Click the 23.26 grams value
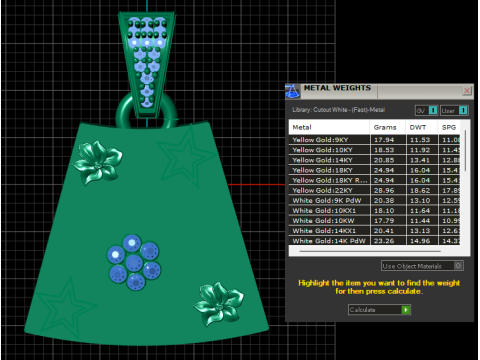The width and height of the screenshot is (480, 360). click(384, 241)
